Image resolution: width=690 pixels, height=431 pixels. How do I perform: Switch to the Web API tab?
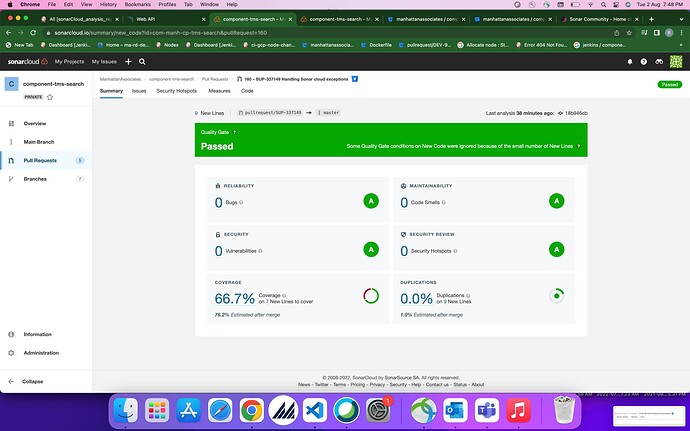(165, 19)
